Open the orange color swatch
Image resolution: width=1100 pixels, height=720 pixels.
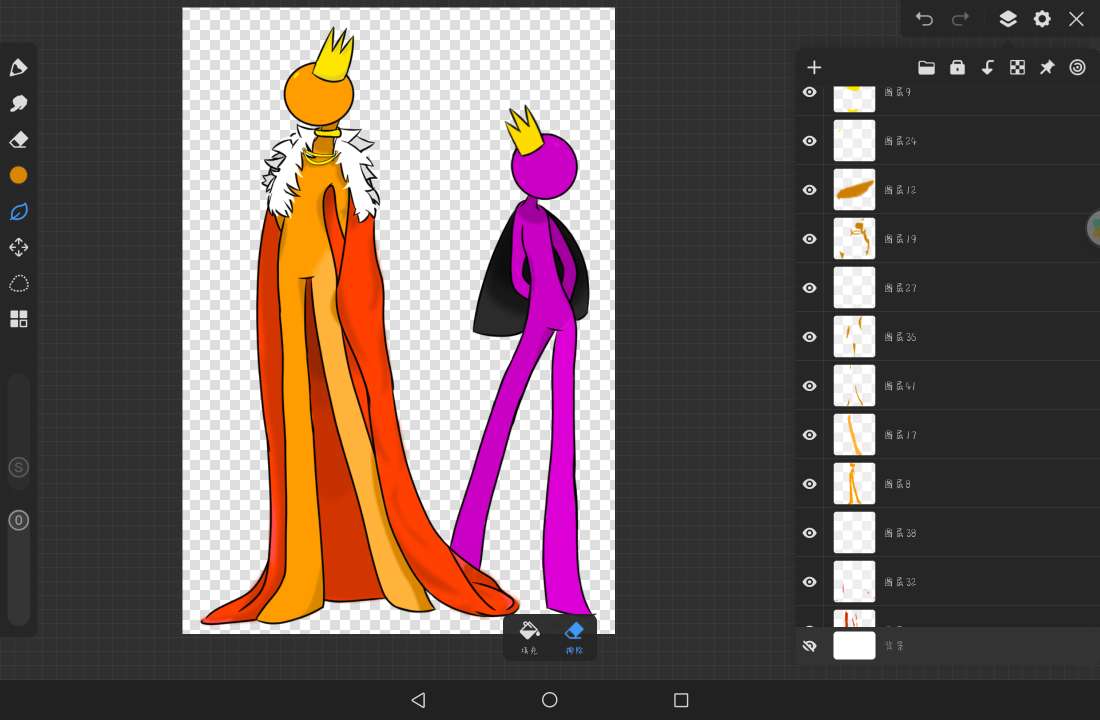tap(18, 175)
